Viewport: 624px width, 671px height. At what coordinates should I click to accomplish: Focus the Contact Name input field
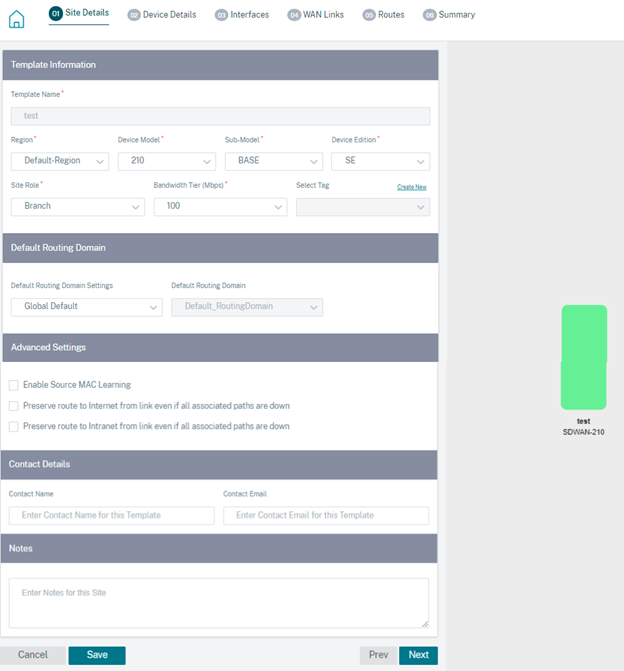pyautogui.click(x=112, y=516)
